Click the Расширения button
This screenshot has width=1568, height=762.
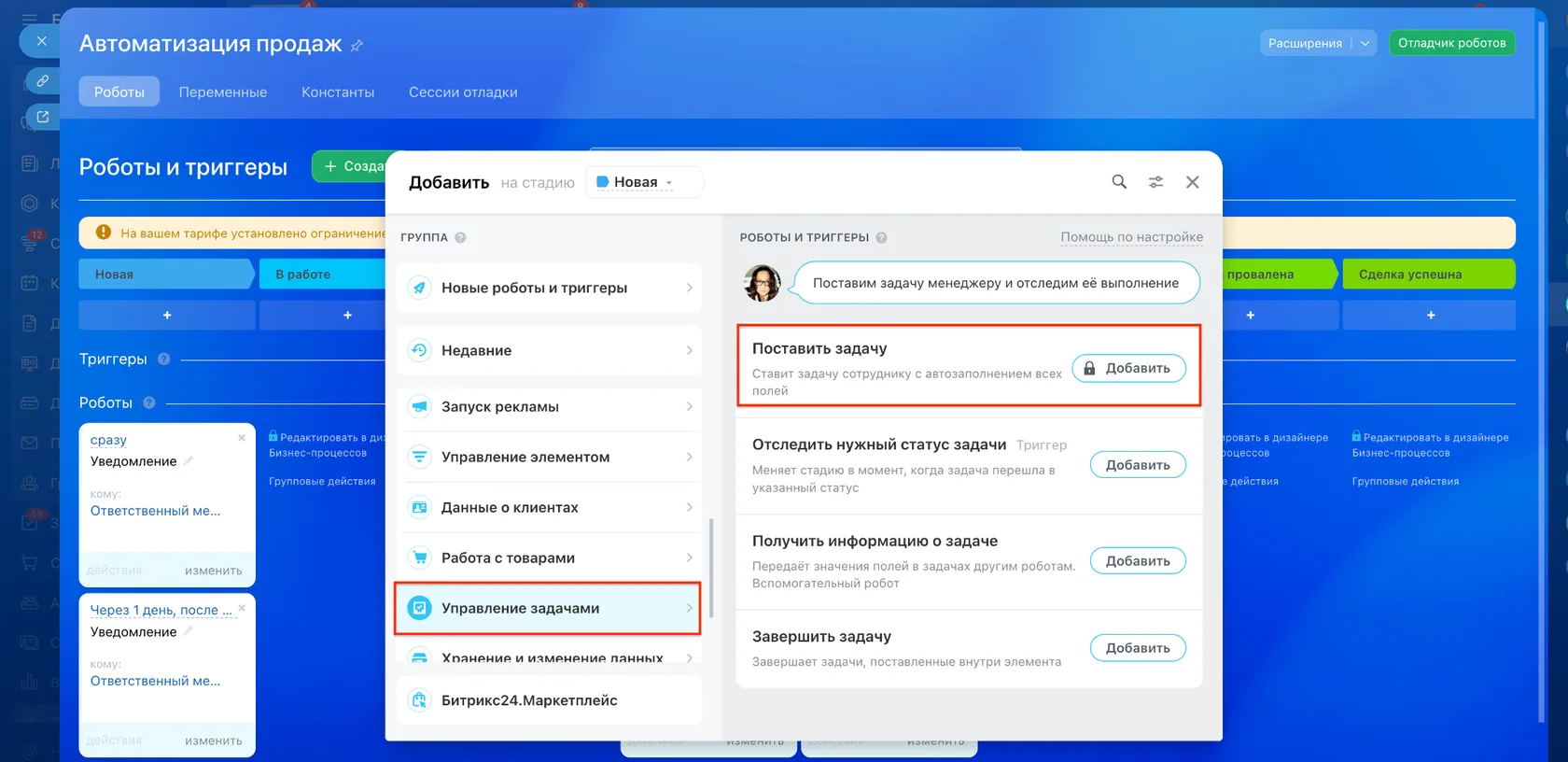point(1305,43)
